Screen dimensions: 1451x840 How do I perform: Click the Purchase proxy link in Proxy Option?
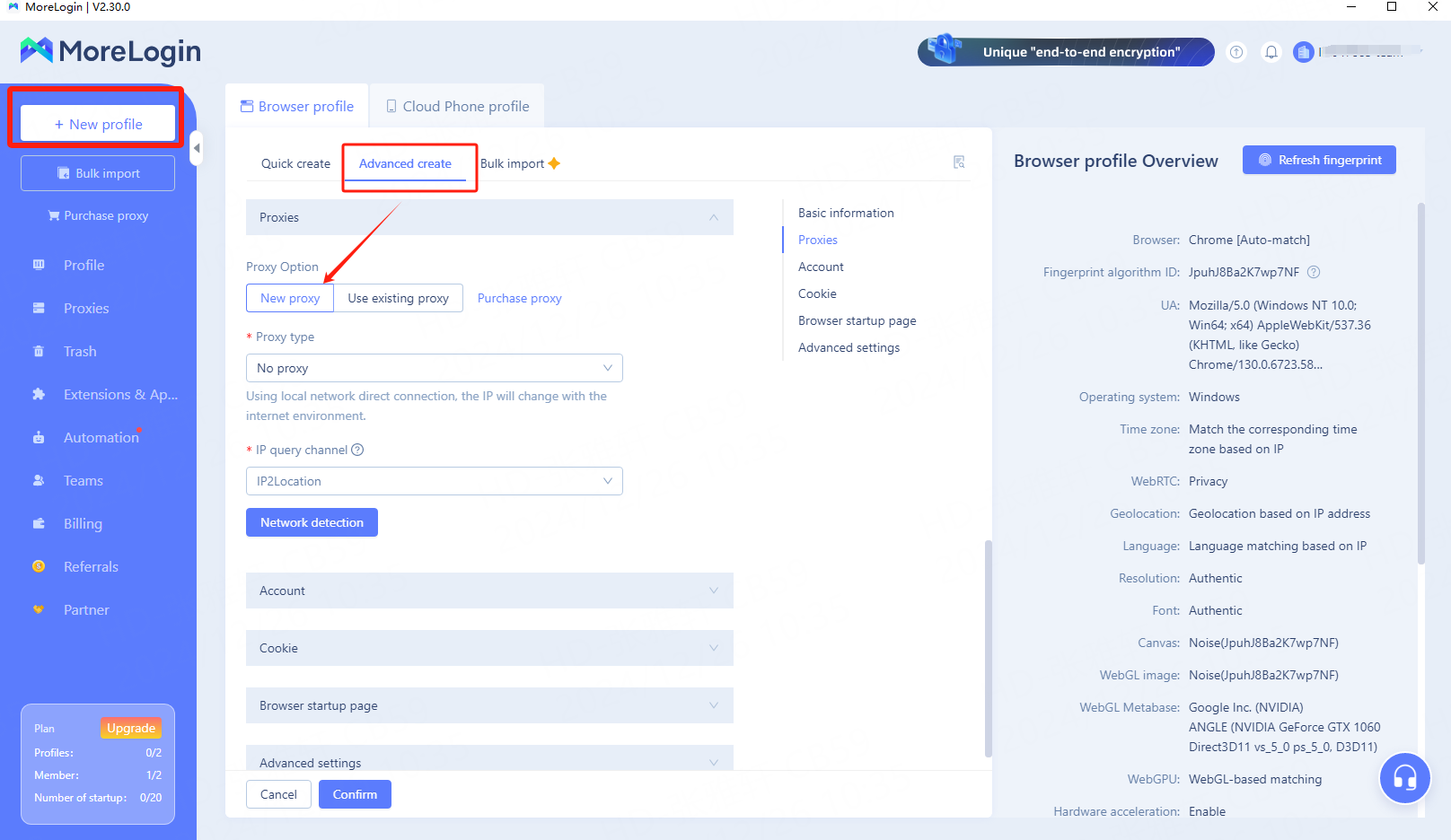[x=519, y=298]
